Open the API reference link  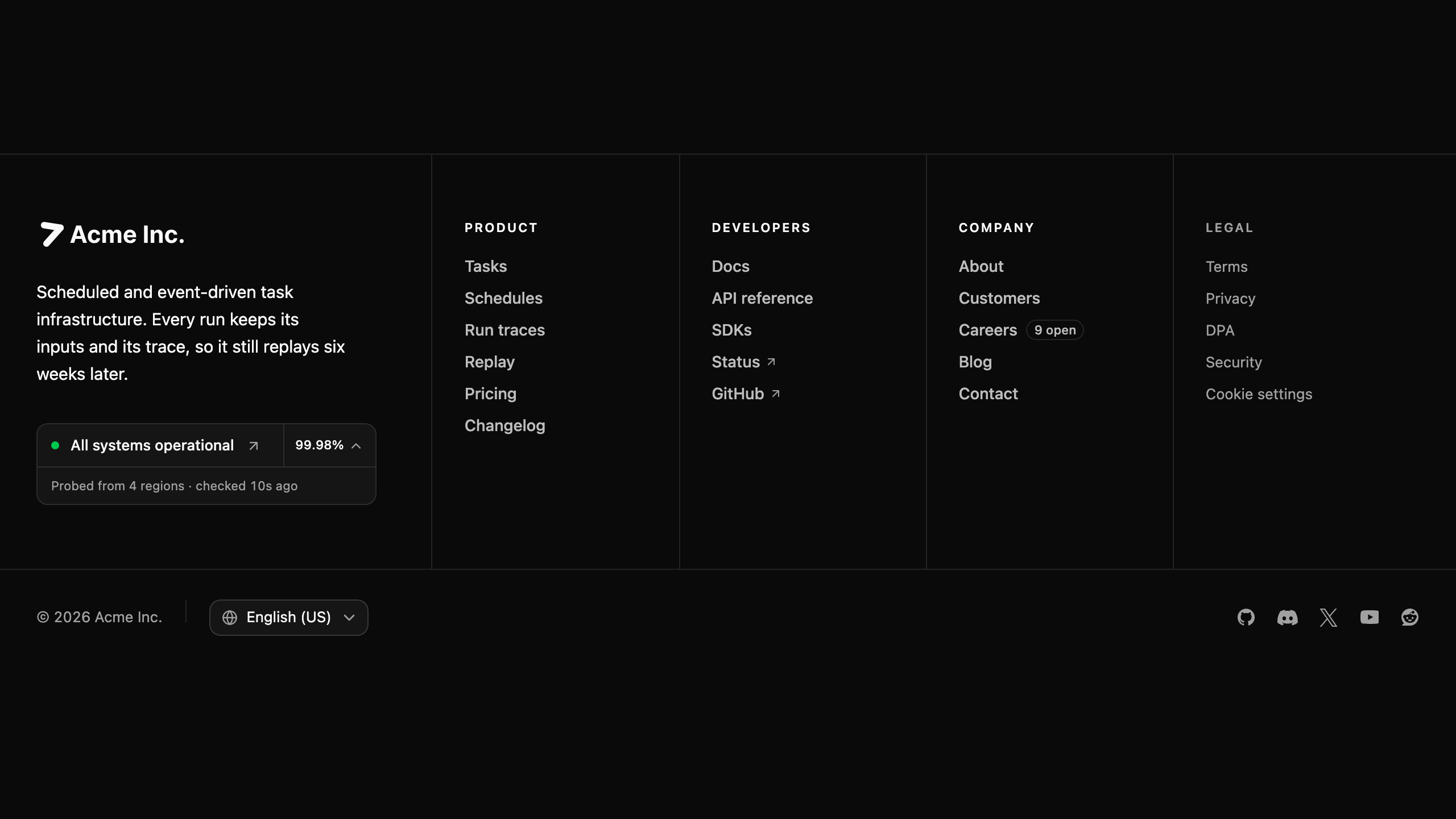tap(762, 298)
